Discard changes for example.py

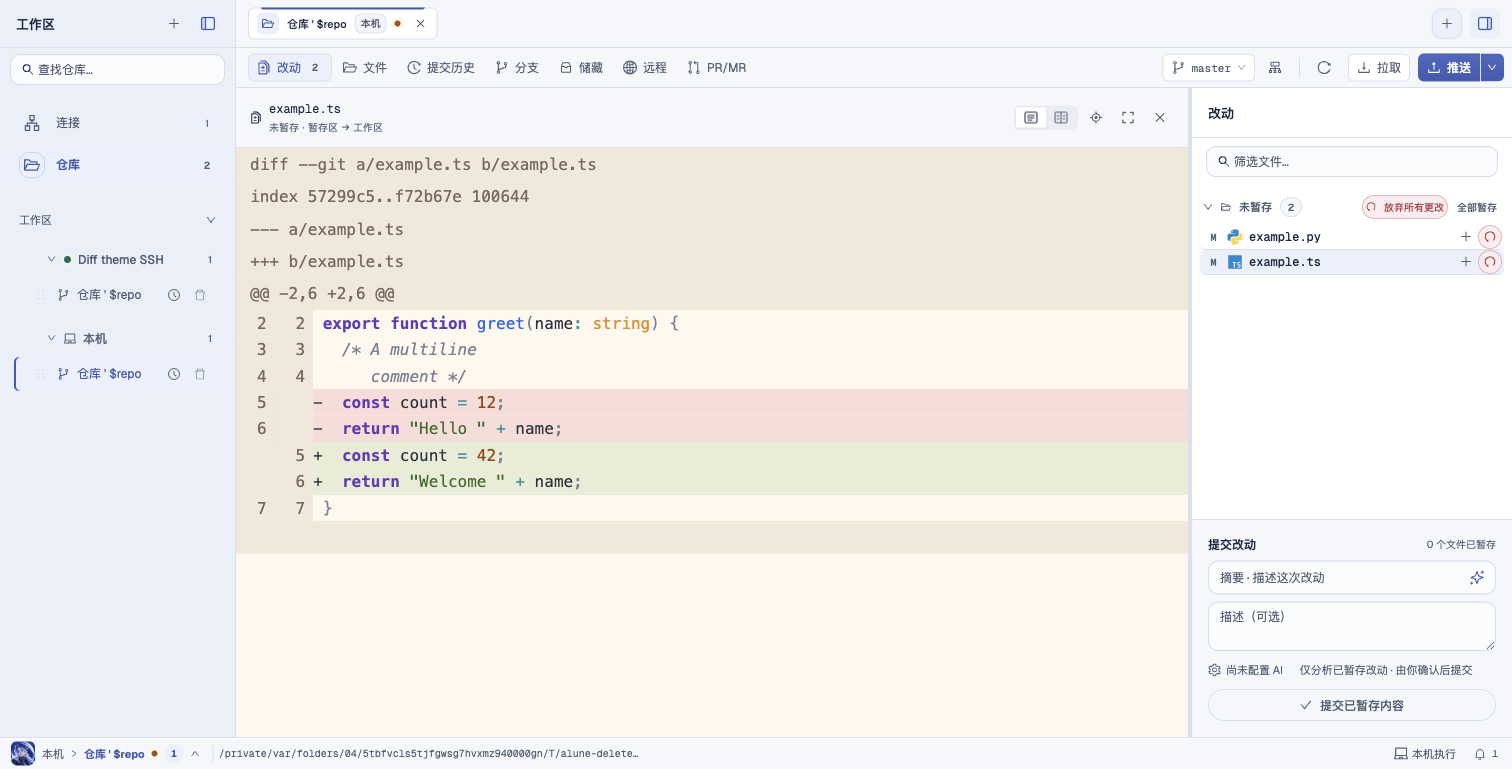click(1490, 237)
